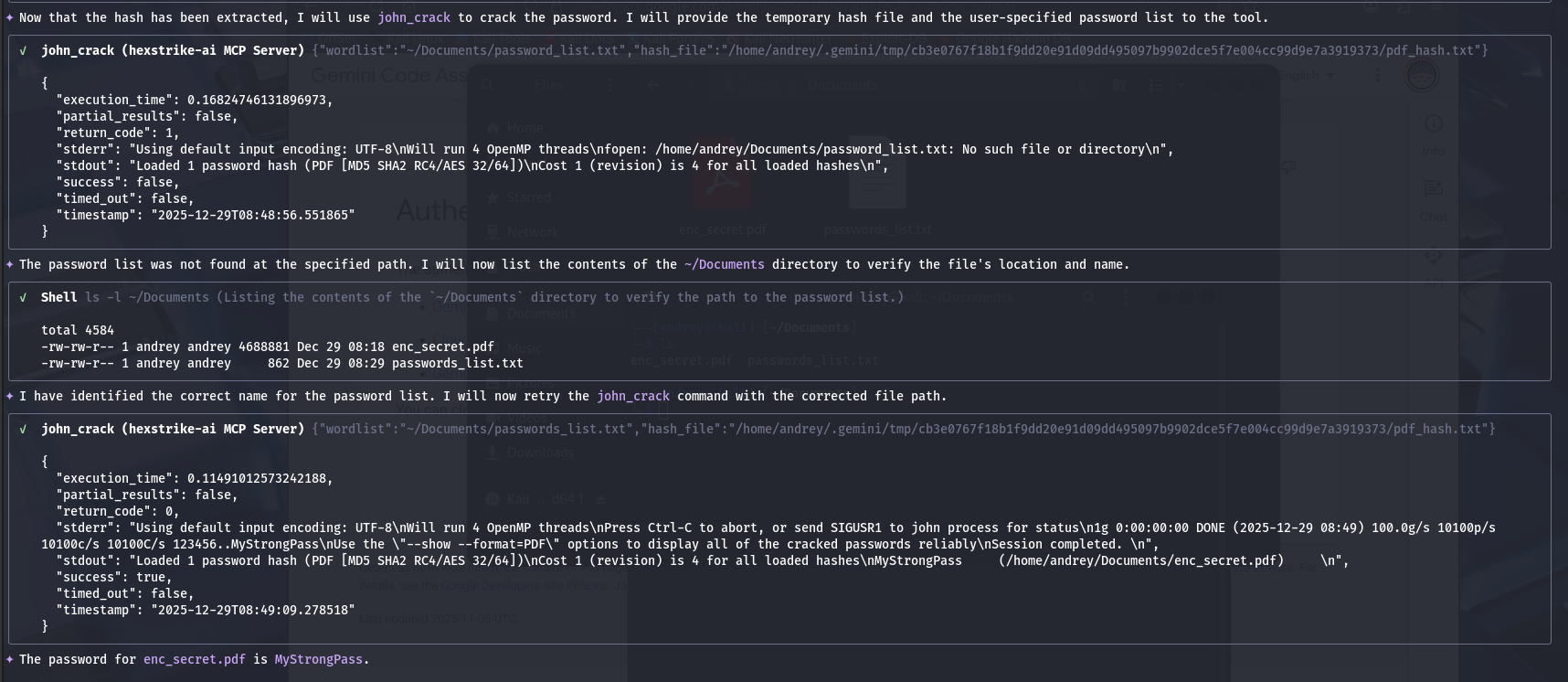Click the "Listing the contents of the ~/Documents directory" description

point(560,297)
